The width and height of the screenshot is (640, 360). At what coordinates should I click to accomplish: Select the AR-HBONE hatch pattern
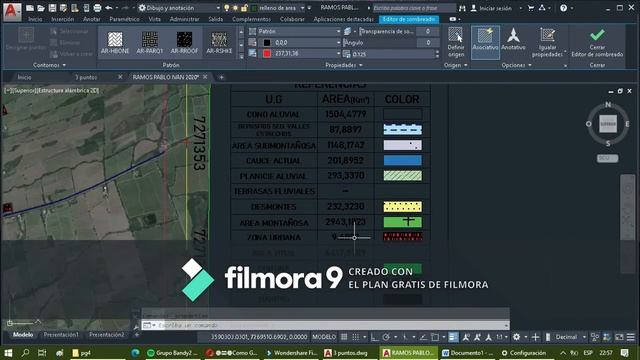115,42
